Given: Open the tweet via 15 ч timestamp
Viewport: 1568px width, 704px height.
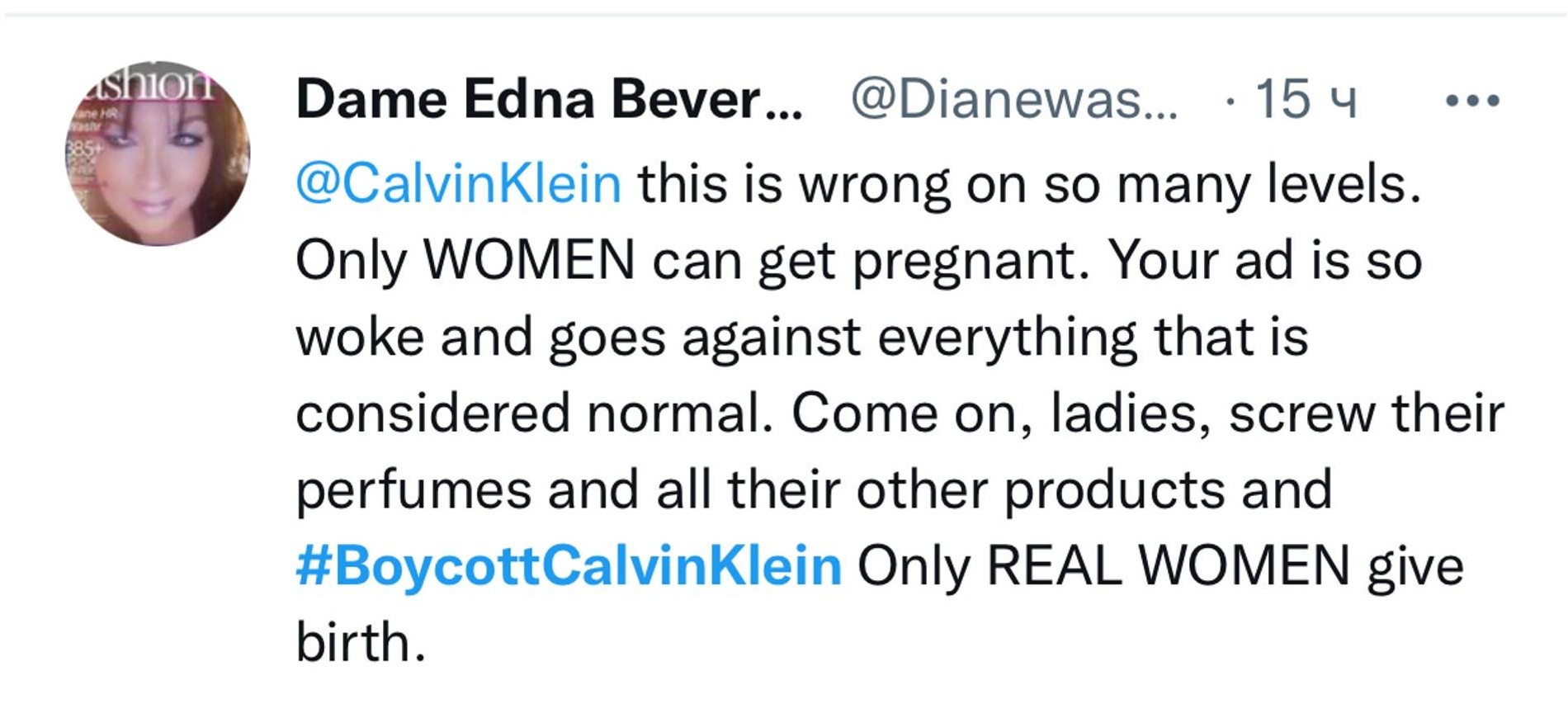Looking at the screenshot, I should pos(1305,100).
